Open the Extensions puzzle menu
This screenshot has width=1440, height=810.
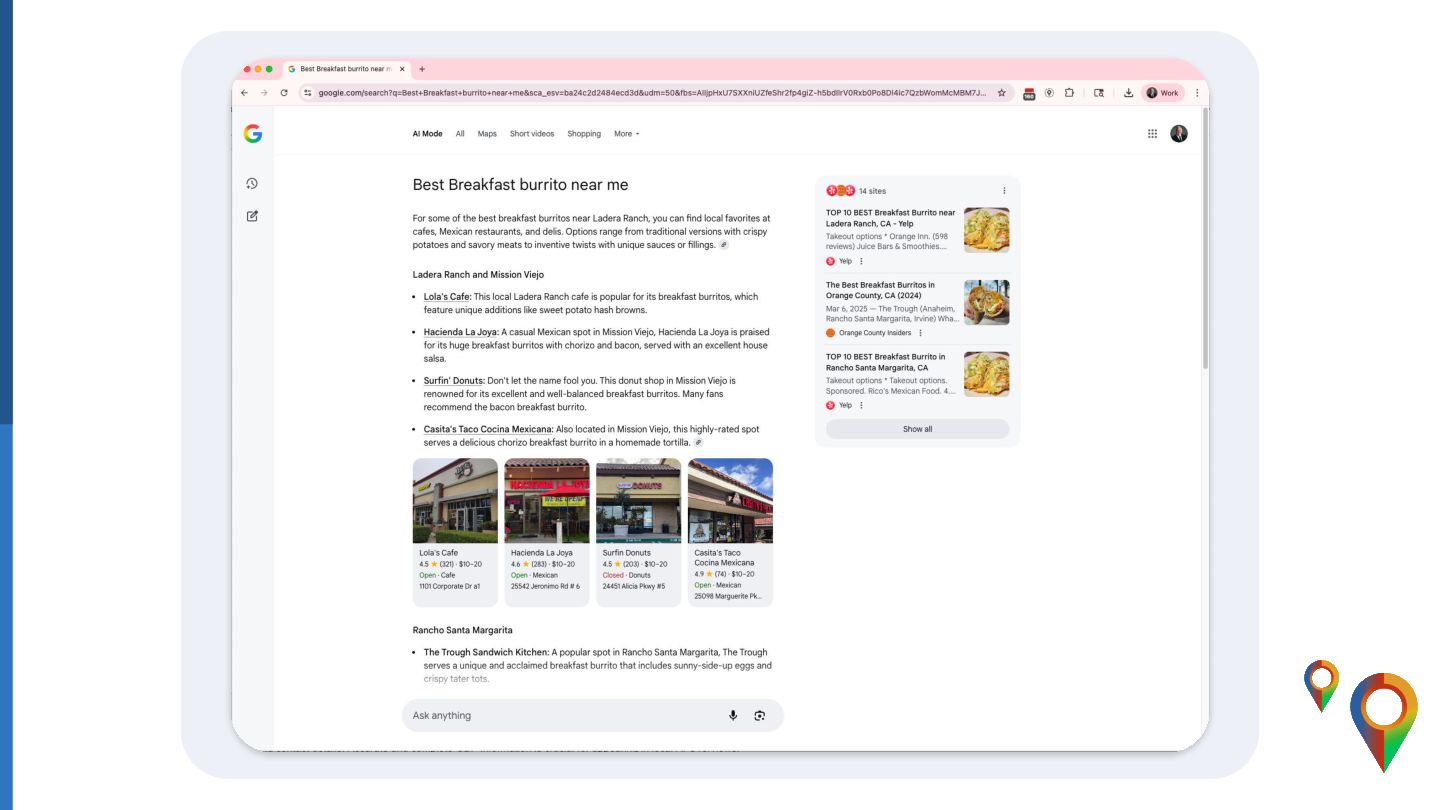point(1069,93)
